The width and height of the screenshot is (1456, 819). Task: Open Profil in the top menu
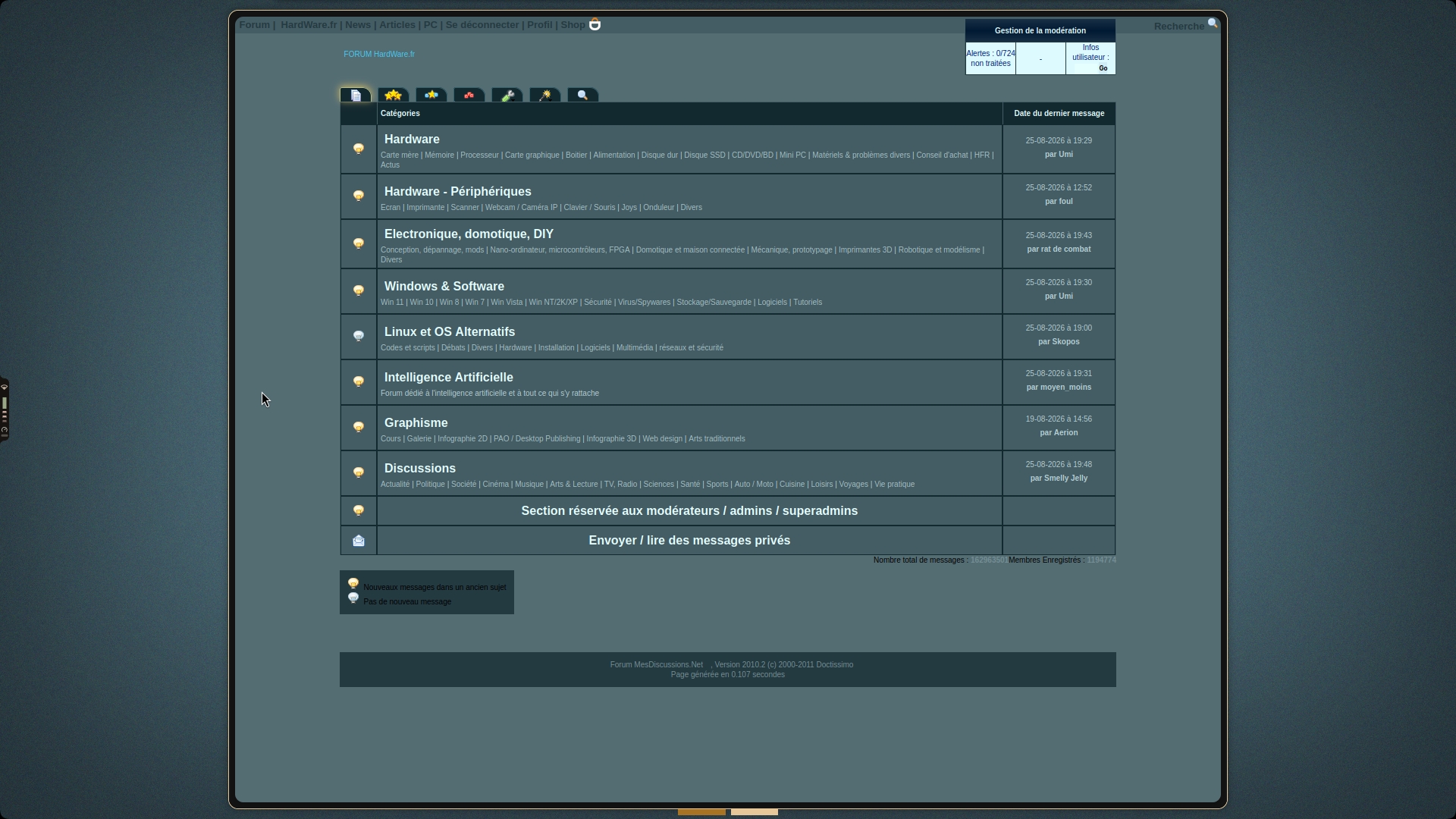pyautogui.click(x=540, y=25)
